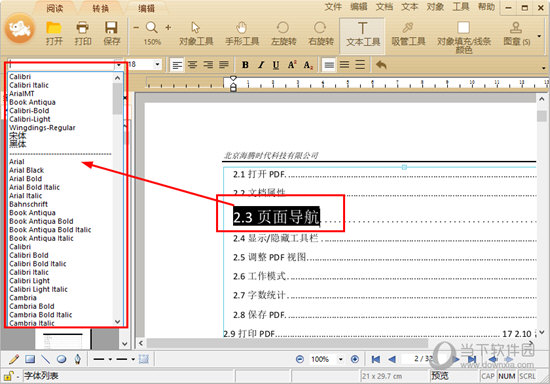
Task: Align text left
Action: pyautogui.click(x=177, y=65)
